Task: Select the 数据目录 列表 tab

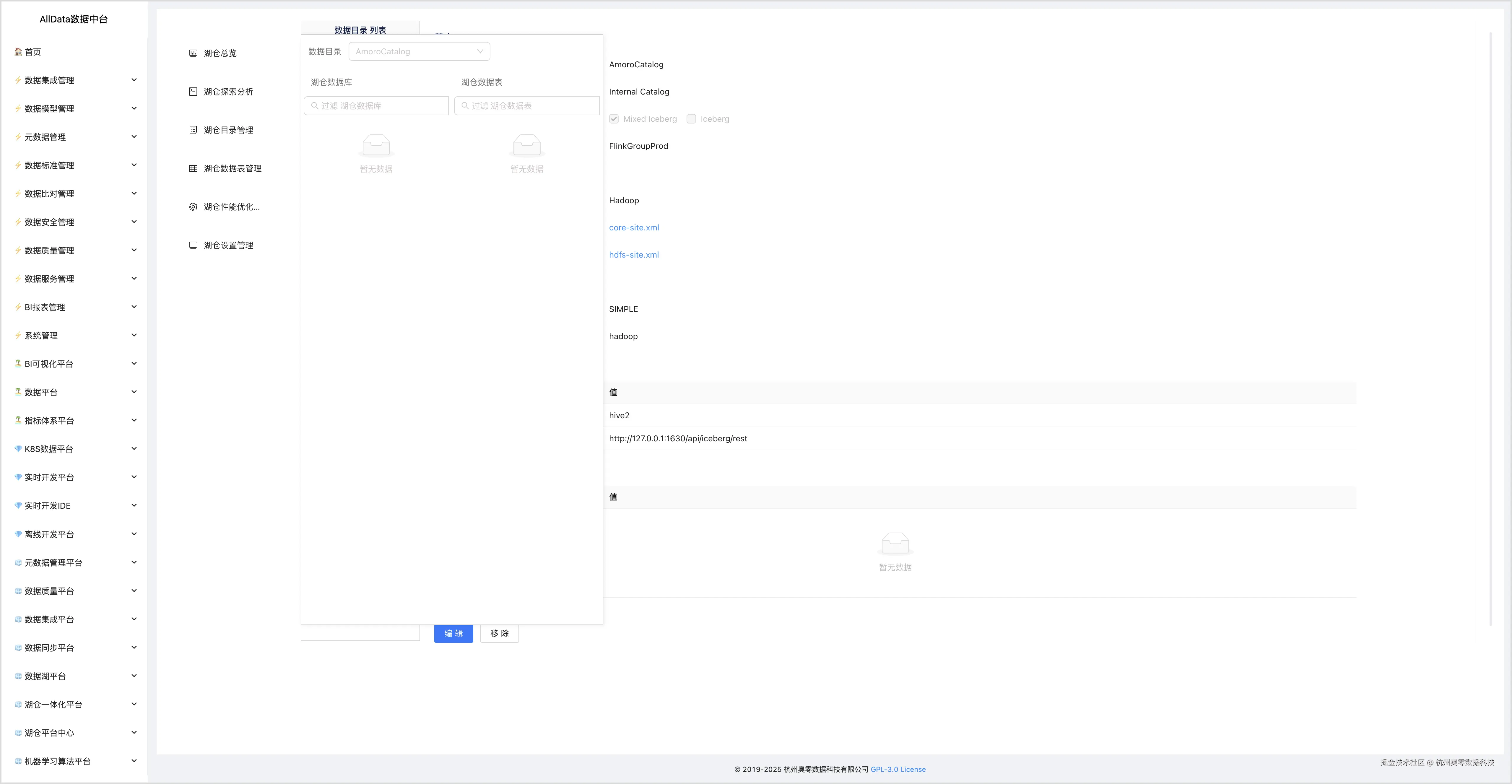Action: coord(360,30)
